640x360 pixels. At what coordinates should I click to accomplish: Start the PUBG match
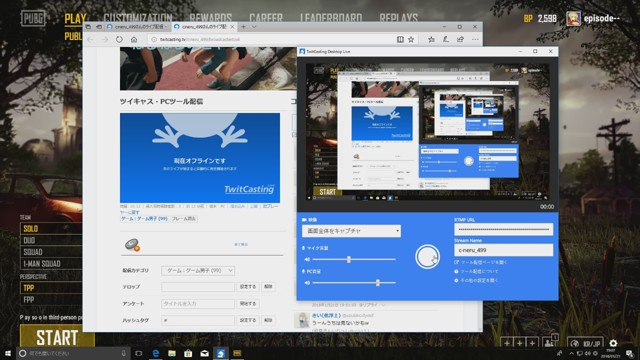(x=57, y=338)
